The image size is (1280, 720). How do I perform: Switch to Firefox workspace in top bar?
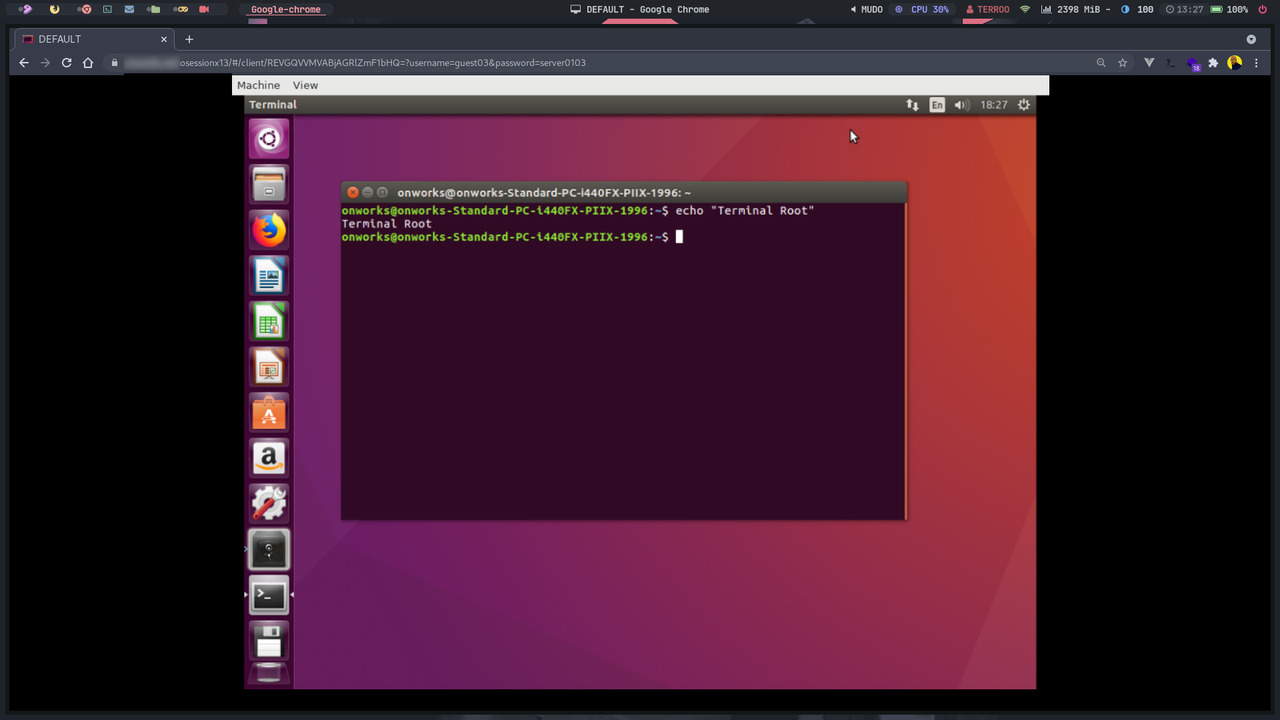54,9
